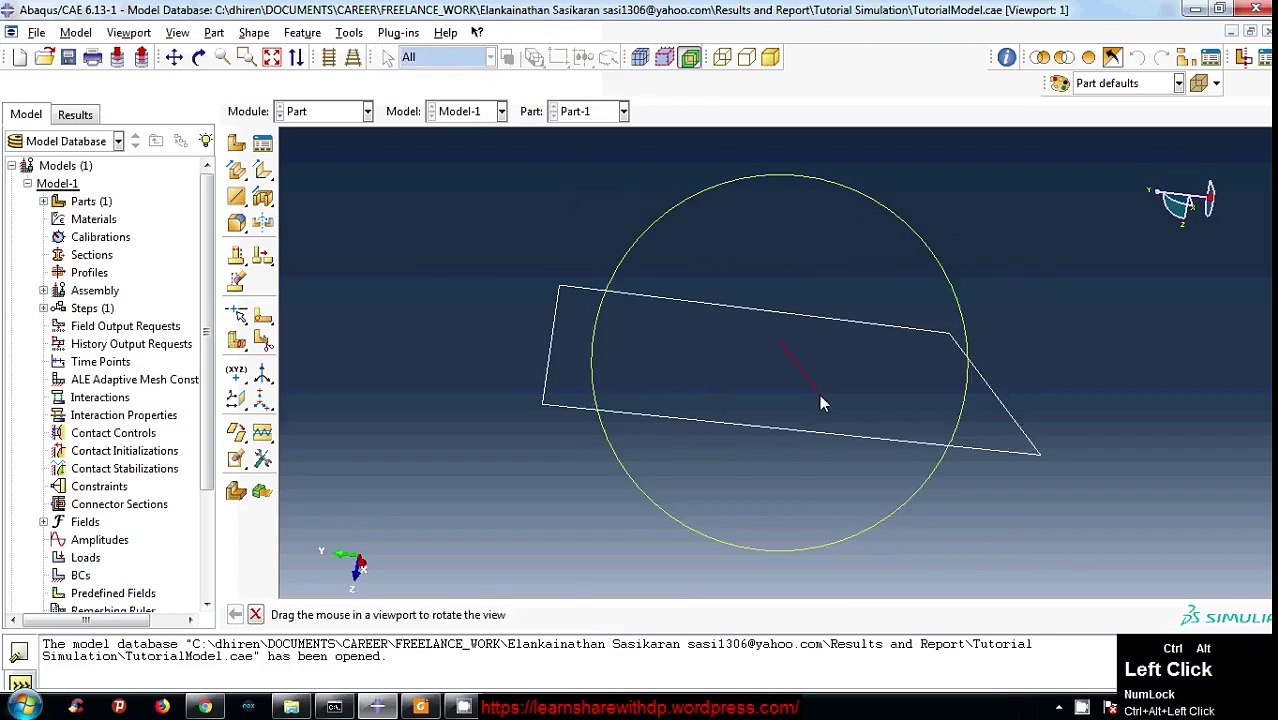This screenshot has width=1278, height=720.
Task: Open the learnsharewithdp.wordpress.com link
Action: click(640, 708)
